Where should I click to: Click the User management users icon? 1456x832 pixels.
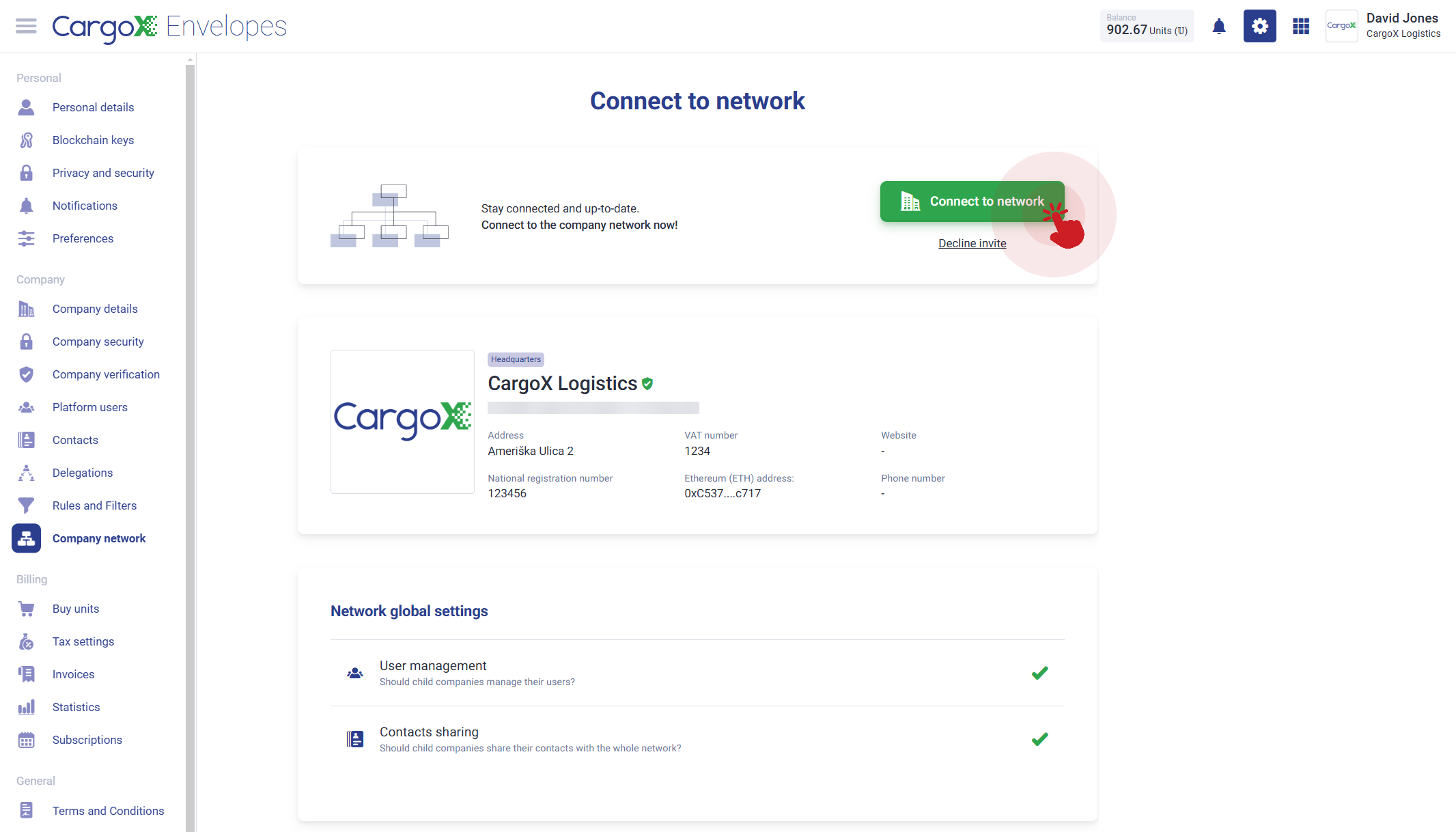[355, 674]
